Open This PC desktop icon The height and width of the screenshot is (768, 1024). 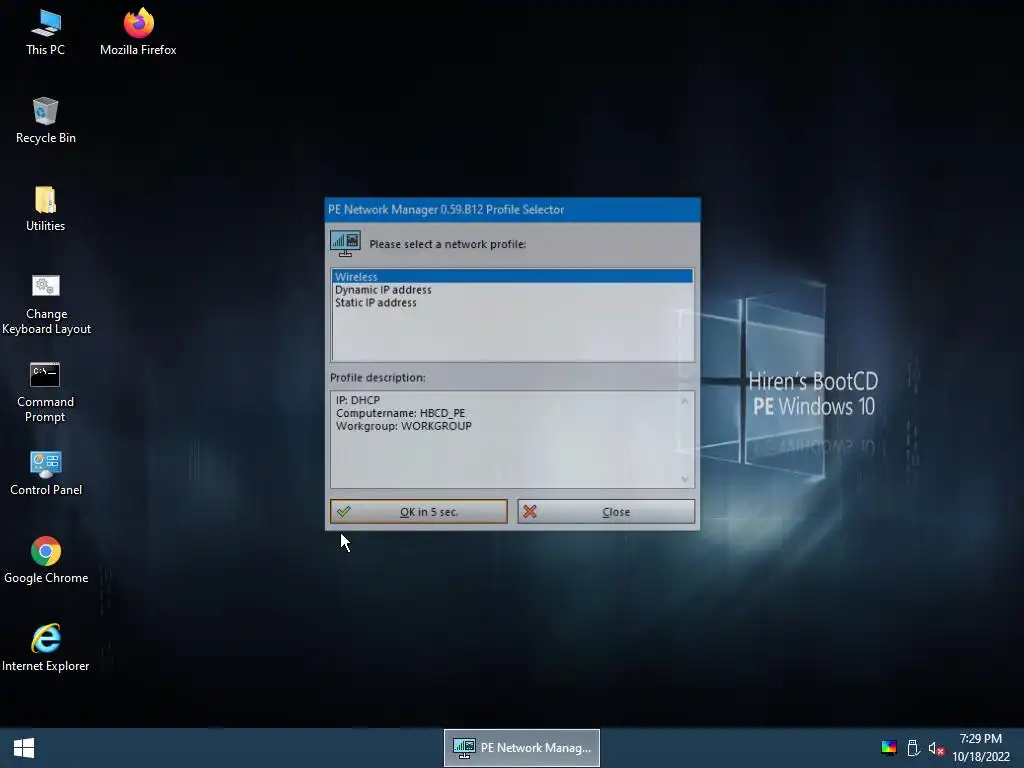pos(46,33)
